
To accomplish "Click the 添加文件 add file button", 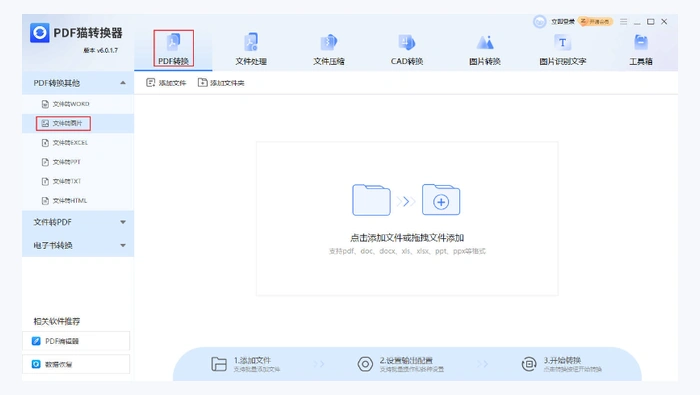I will pos(166,83).
